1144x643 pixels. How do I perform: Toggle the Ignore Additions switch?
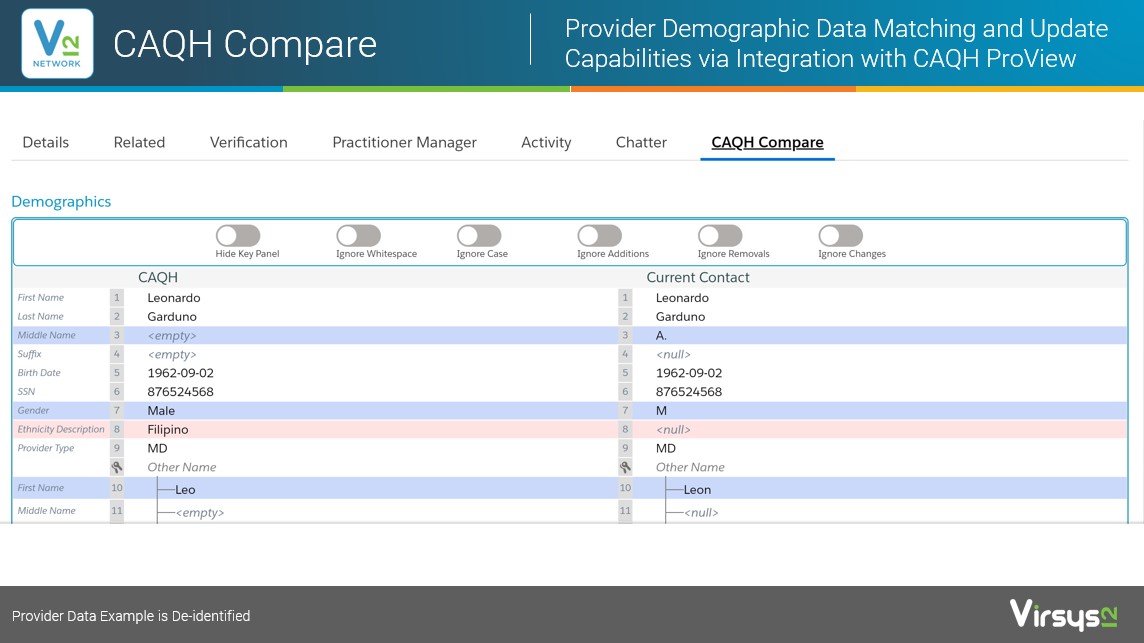(600, 236)
